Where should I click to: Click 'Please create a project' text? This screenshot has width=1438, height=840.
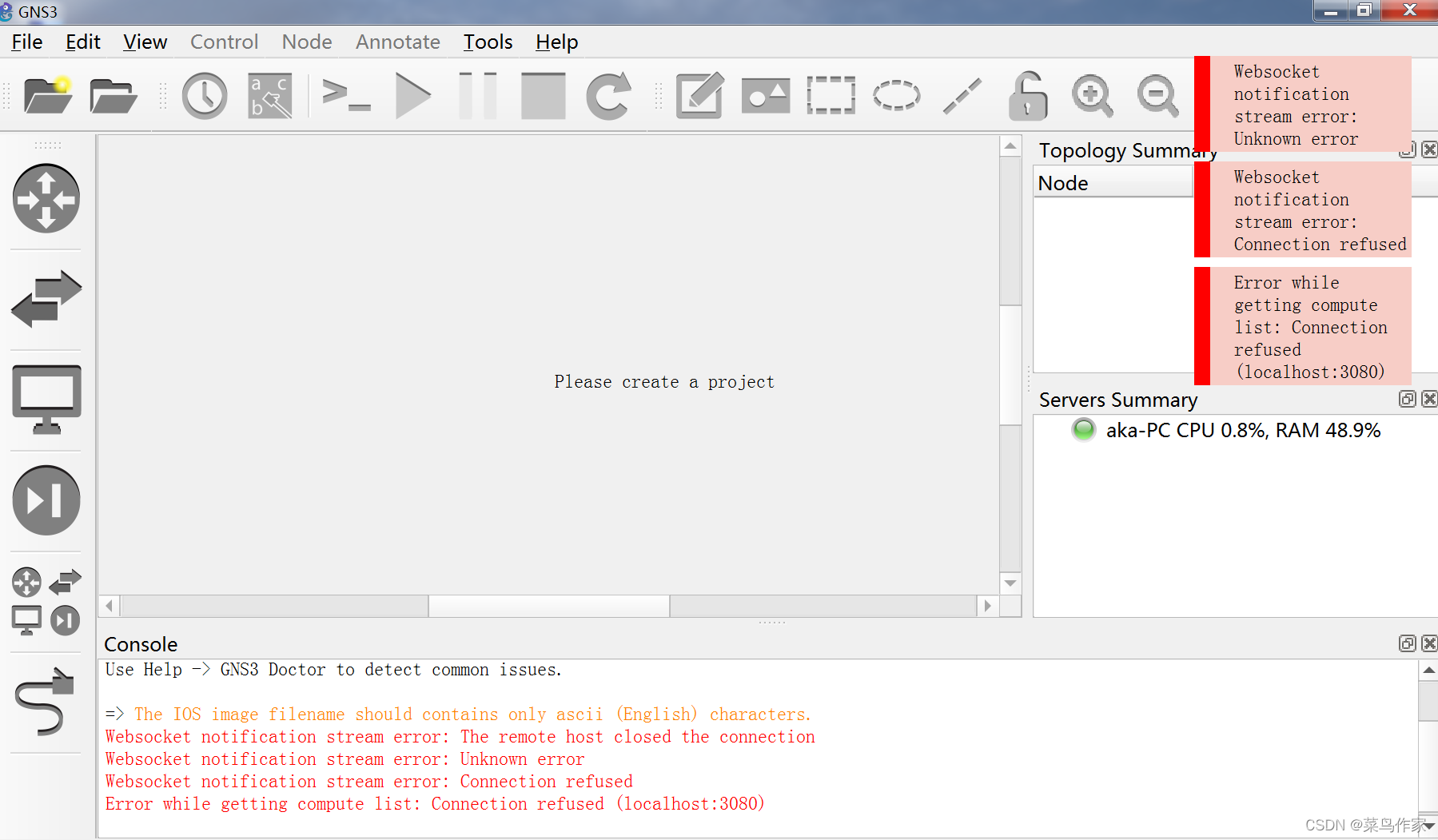click(x=664, y=382)
